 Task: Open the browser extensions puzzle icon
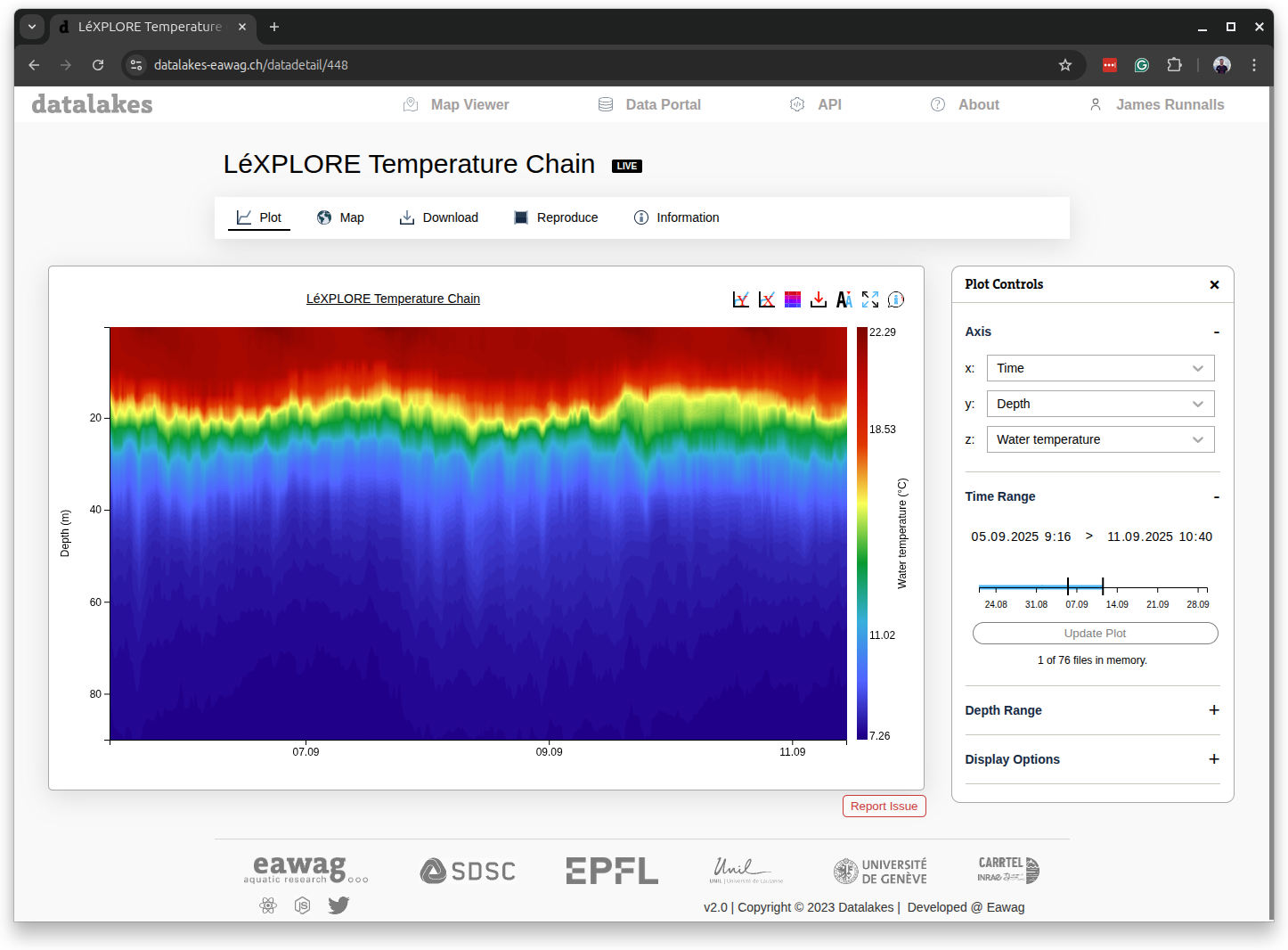click(x=1174, y=65)
